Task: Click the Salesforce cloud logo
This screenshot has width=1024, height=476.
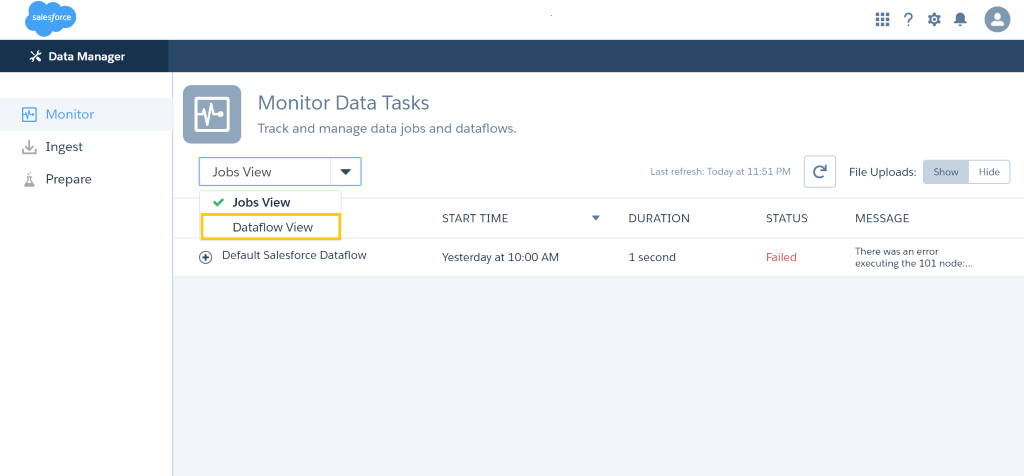Action: pos(51,18)
